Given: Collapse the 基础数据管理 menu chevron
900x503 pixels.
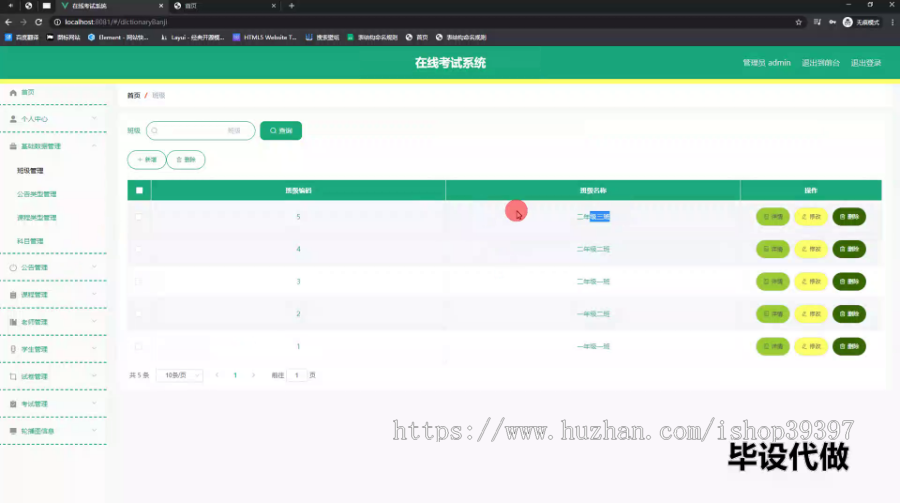Looking at the screenshot, I should tap(94, 146).
